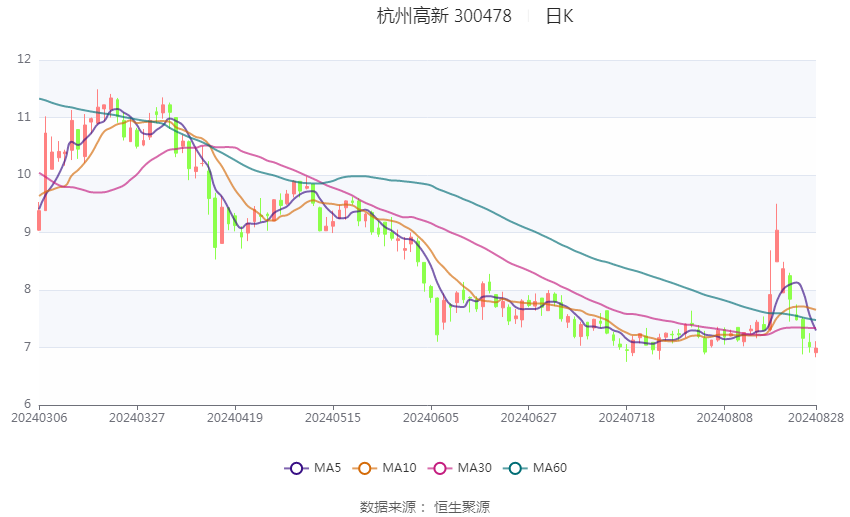The height and width of the screenshot is (517, 850).
Task: Click the x-axis date 20240808
Action: click(725, 418)
